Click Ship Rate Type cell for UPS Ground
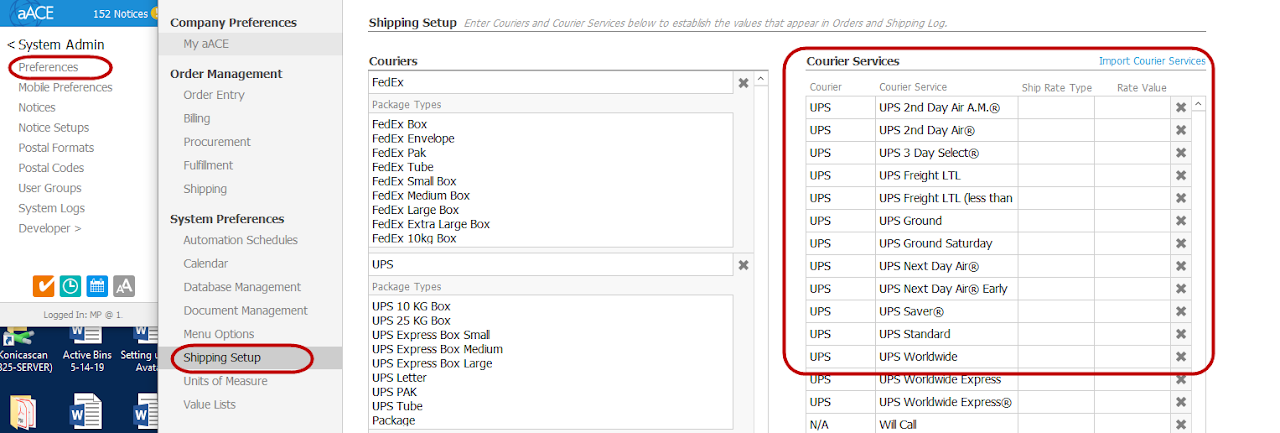The width and height of the screenshot is (1280, 433). click(x=1056, y=221)
